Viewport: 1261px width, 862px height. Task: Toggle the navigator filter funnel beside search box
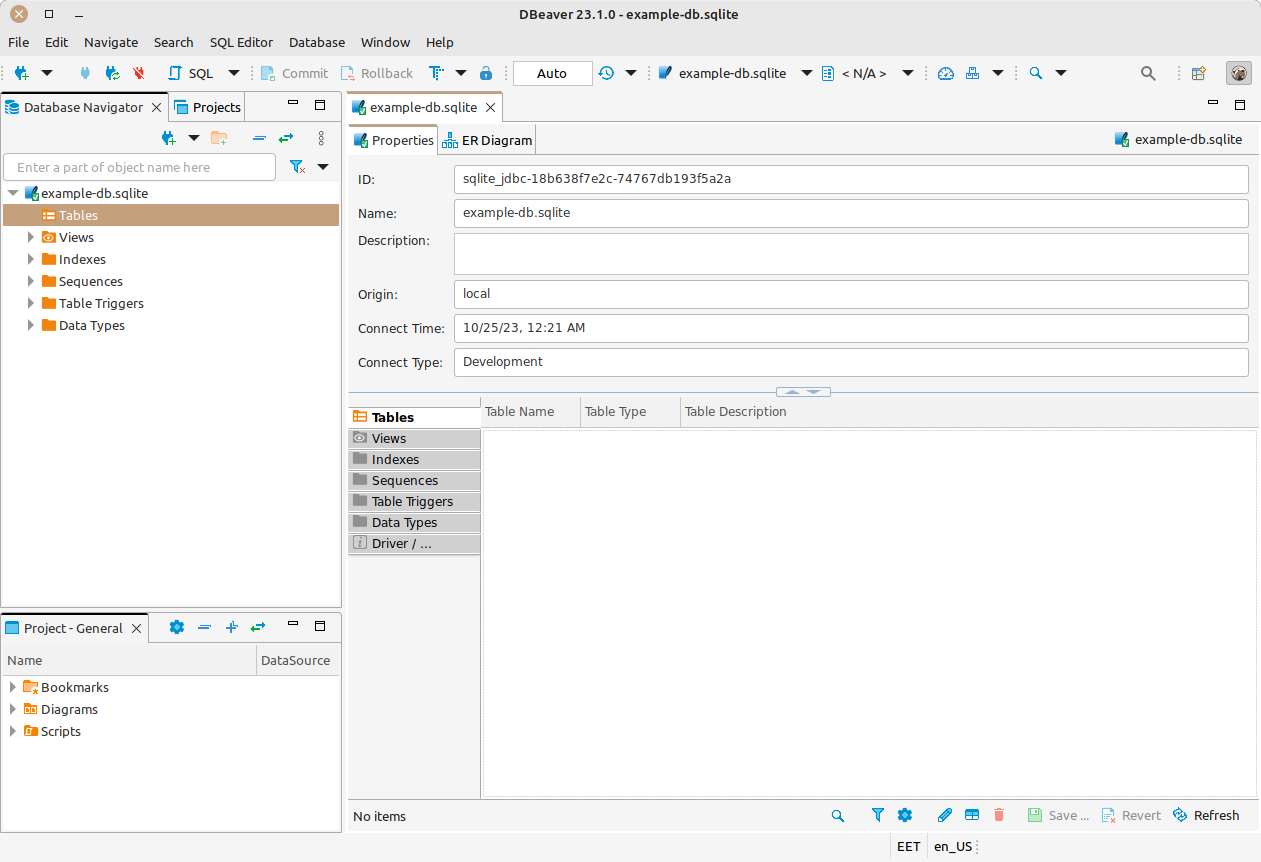click(x=298, y=167)
